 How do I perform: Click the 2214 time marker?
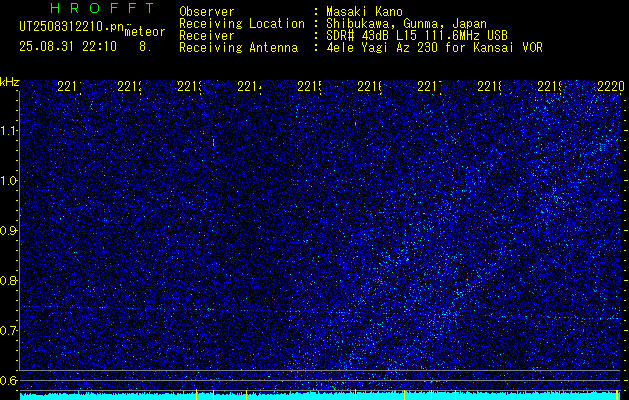pyautogui.click(x=250, y=86)
